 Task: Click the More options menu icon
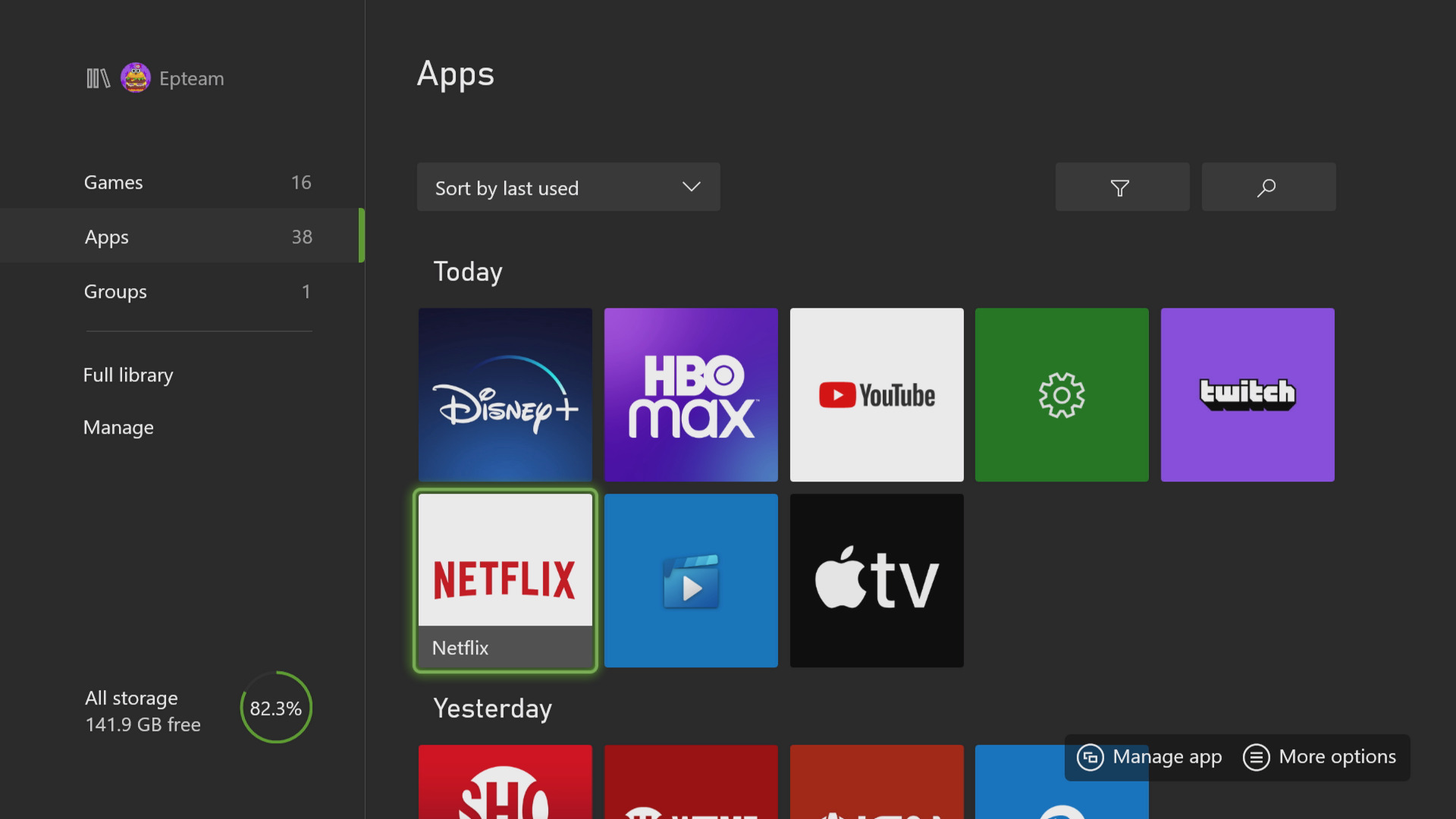pos(1256,757)
